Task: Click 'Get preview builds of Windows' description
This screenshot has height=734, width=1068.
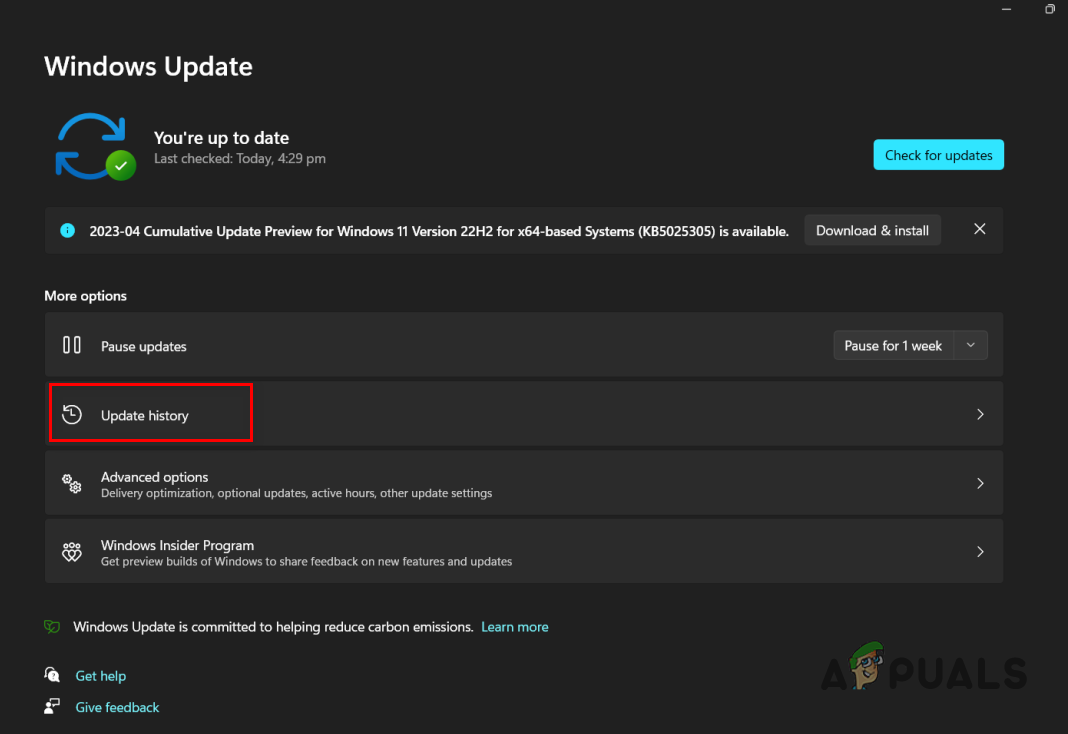Action: point(307,562)
